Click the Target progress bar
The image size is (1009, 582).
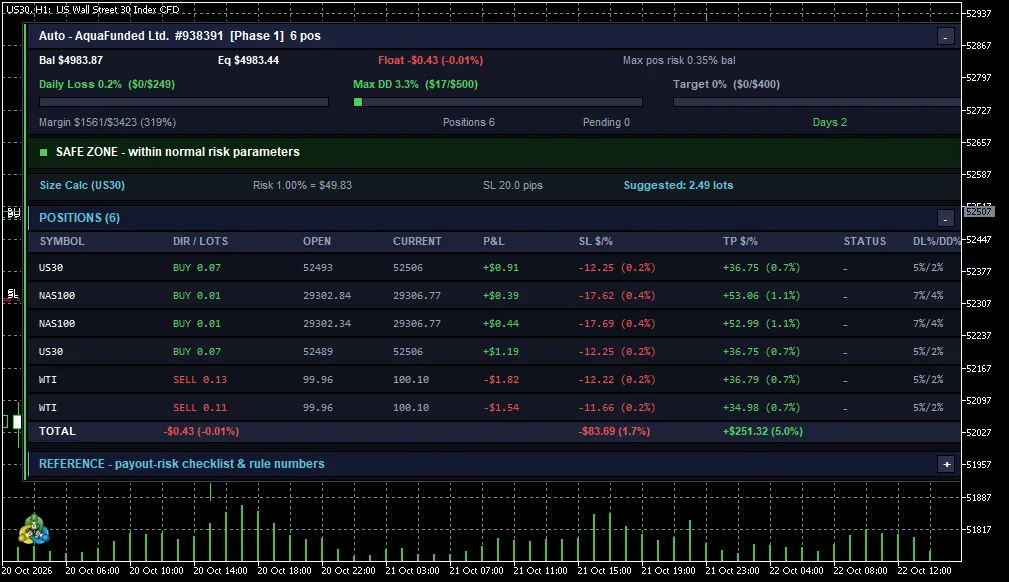coord(817,102)
